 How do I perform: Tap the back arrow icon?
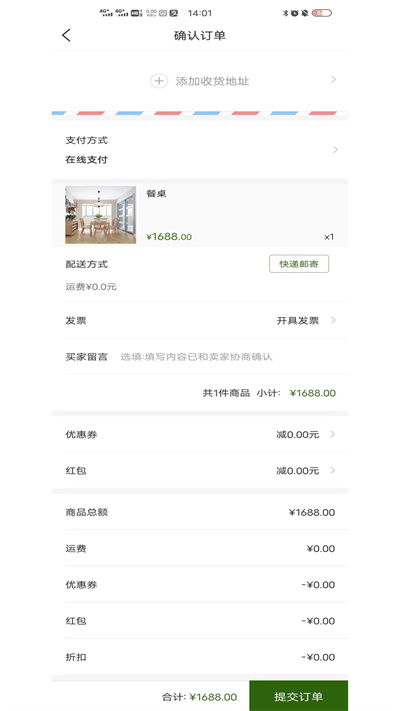coord(66,35)
